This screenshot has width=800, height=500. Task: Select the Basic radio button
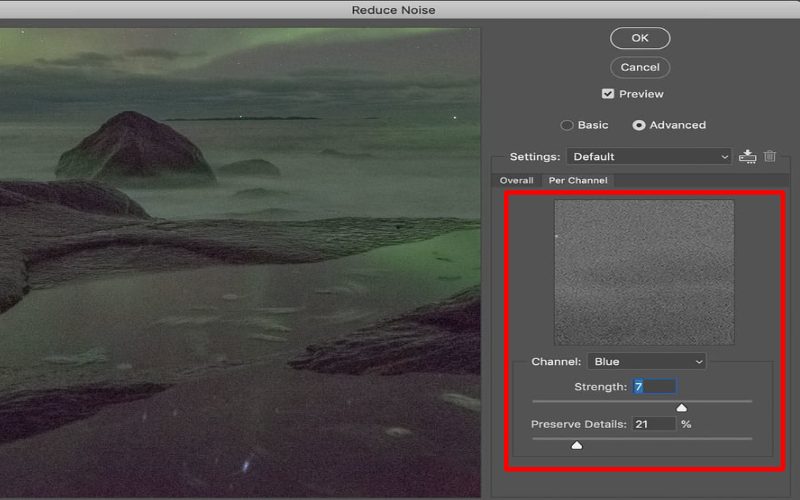click(x=567, y=125)
